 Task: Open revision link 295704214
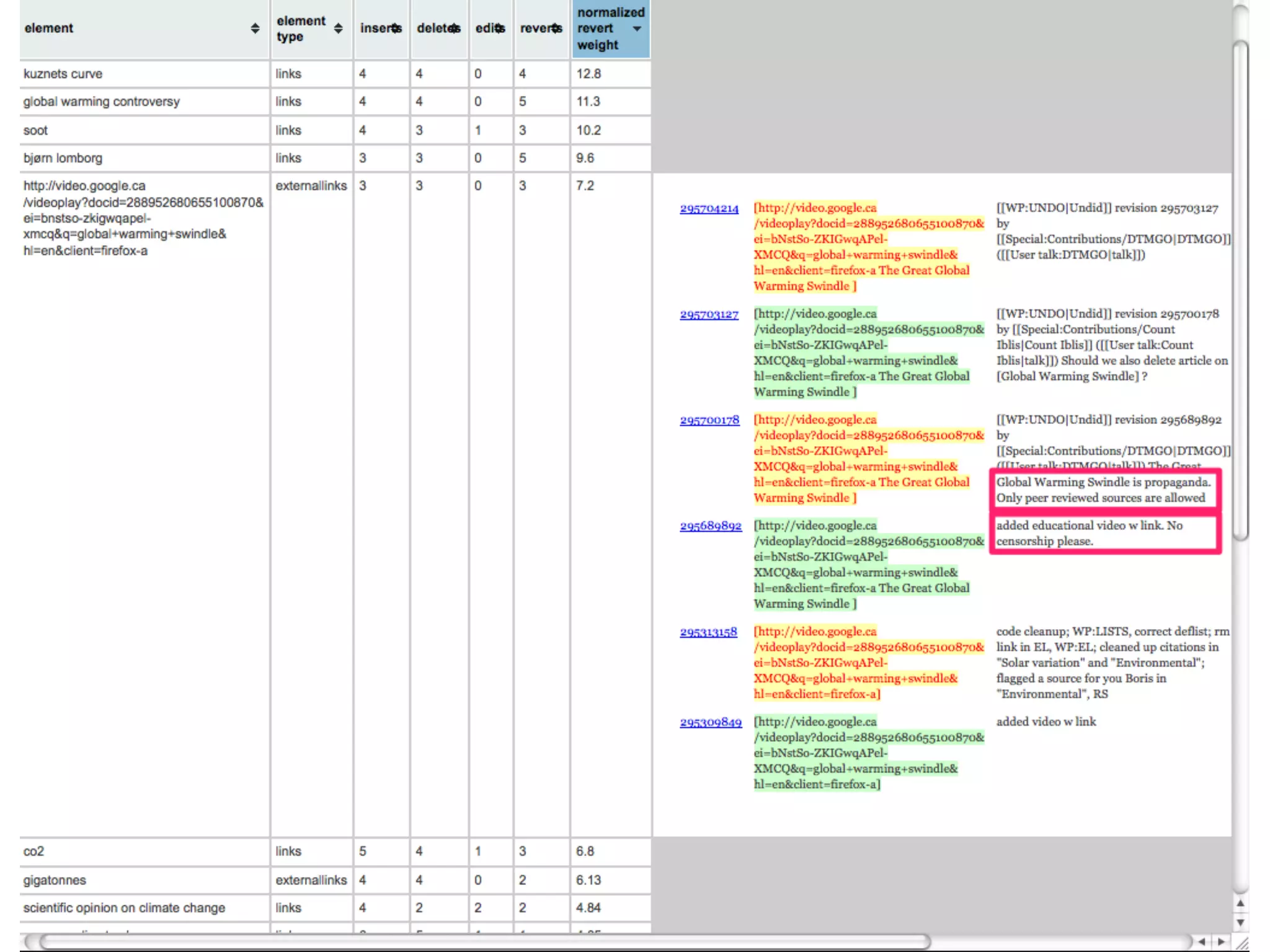tap(709, 209)
